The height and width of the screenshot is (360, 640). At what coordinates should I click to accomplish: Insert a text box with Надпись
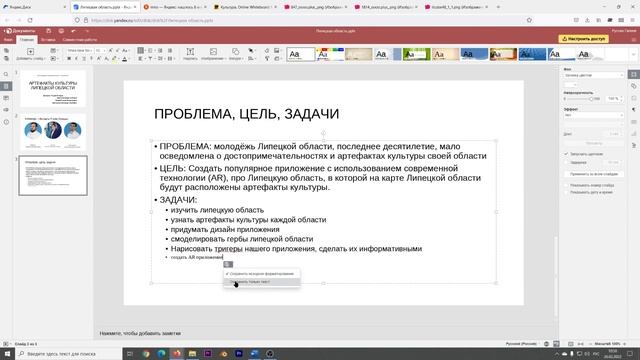190,54
